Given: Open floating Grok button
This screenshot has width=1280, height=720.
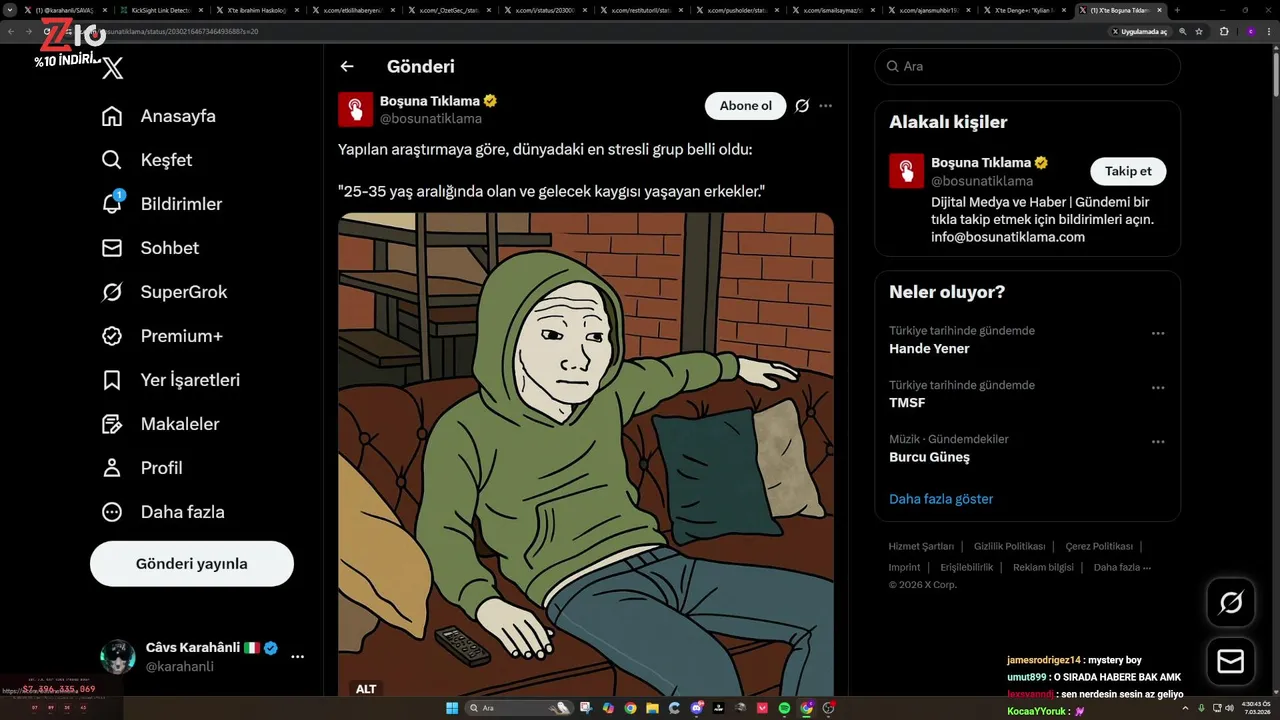Looking at the screenshot, I should click(x=1231, y=602).
